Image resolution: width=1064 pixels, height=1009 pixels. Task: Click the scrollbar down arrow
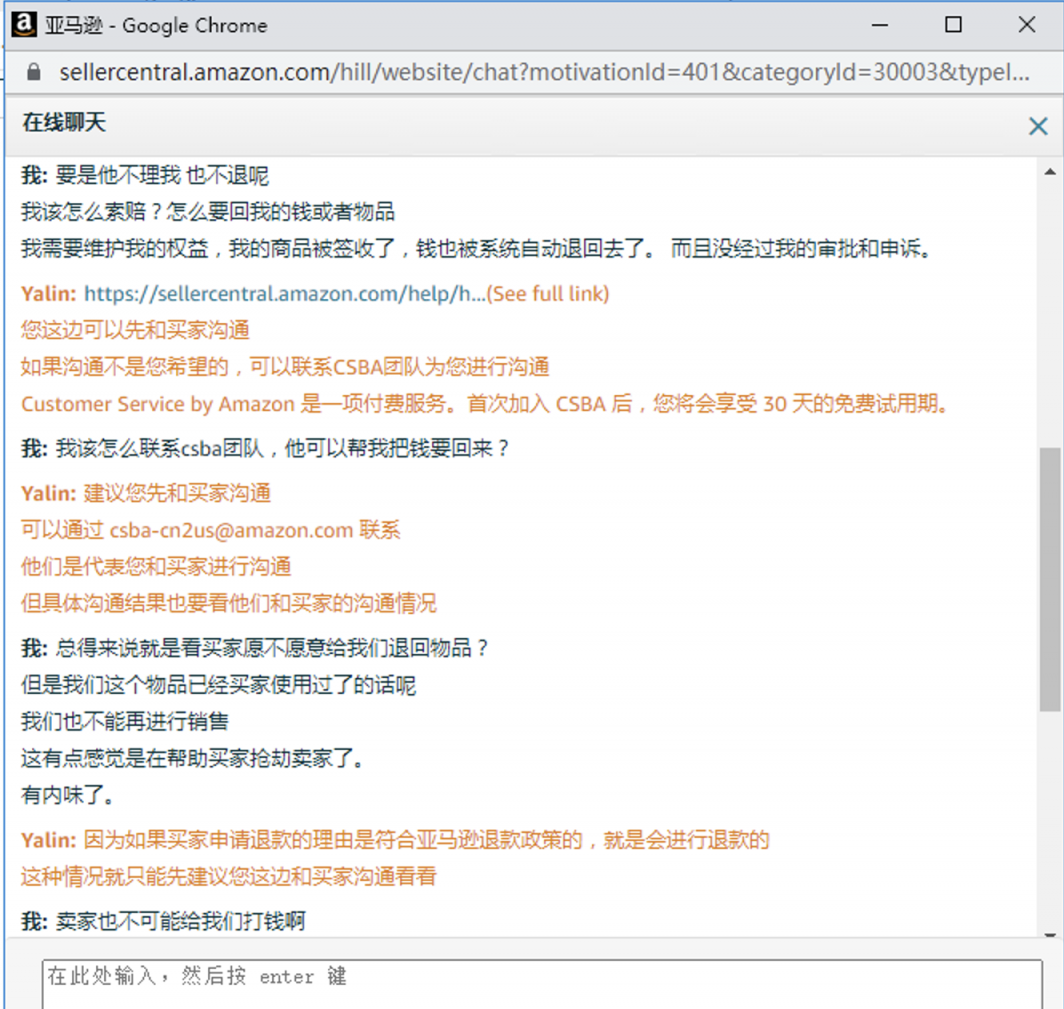pyautogui.click(x=1050, y=934)
